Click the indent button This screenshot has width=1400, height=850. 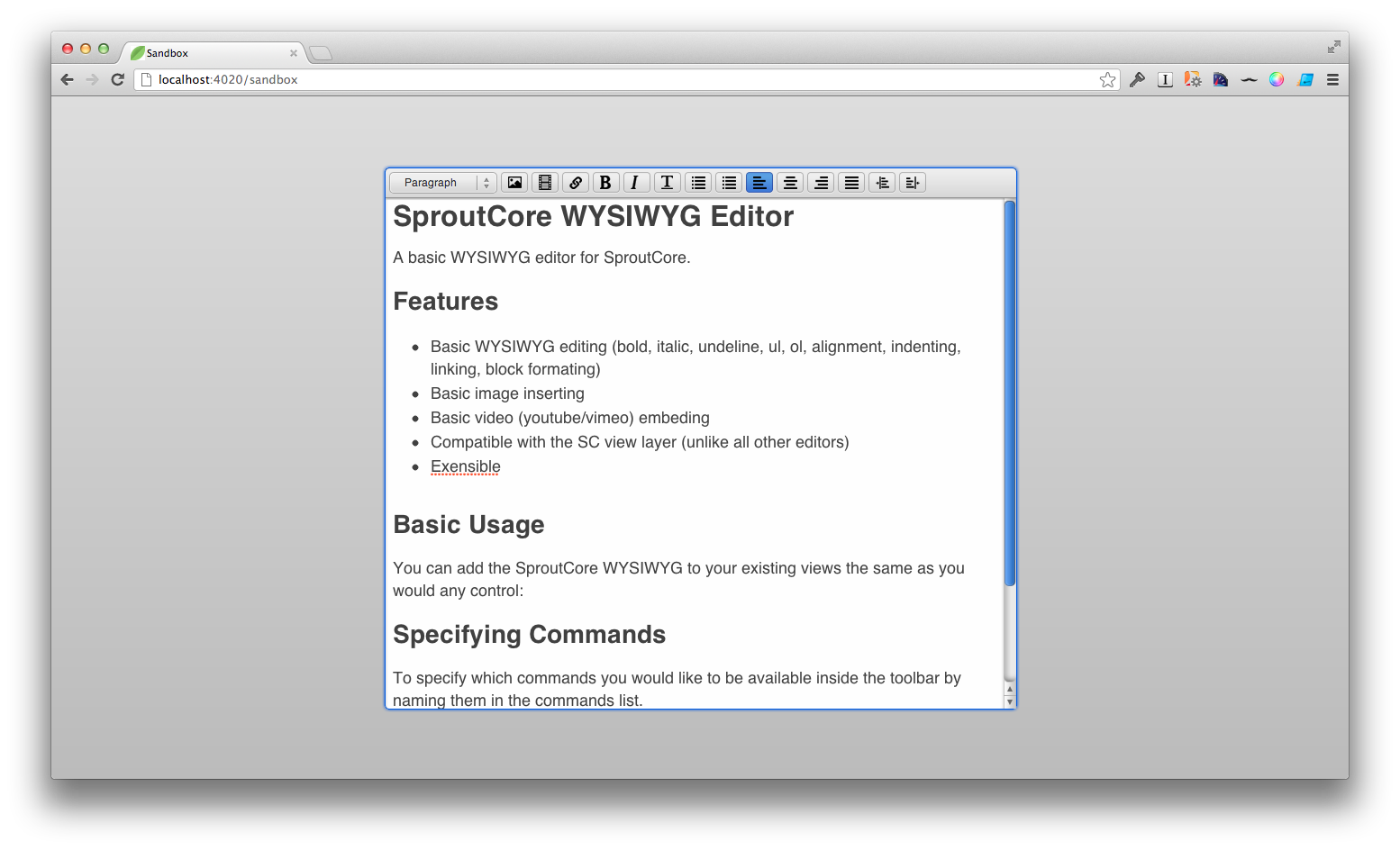[x=913, y=183]
